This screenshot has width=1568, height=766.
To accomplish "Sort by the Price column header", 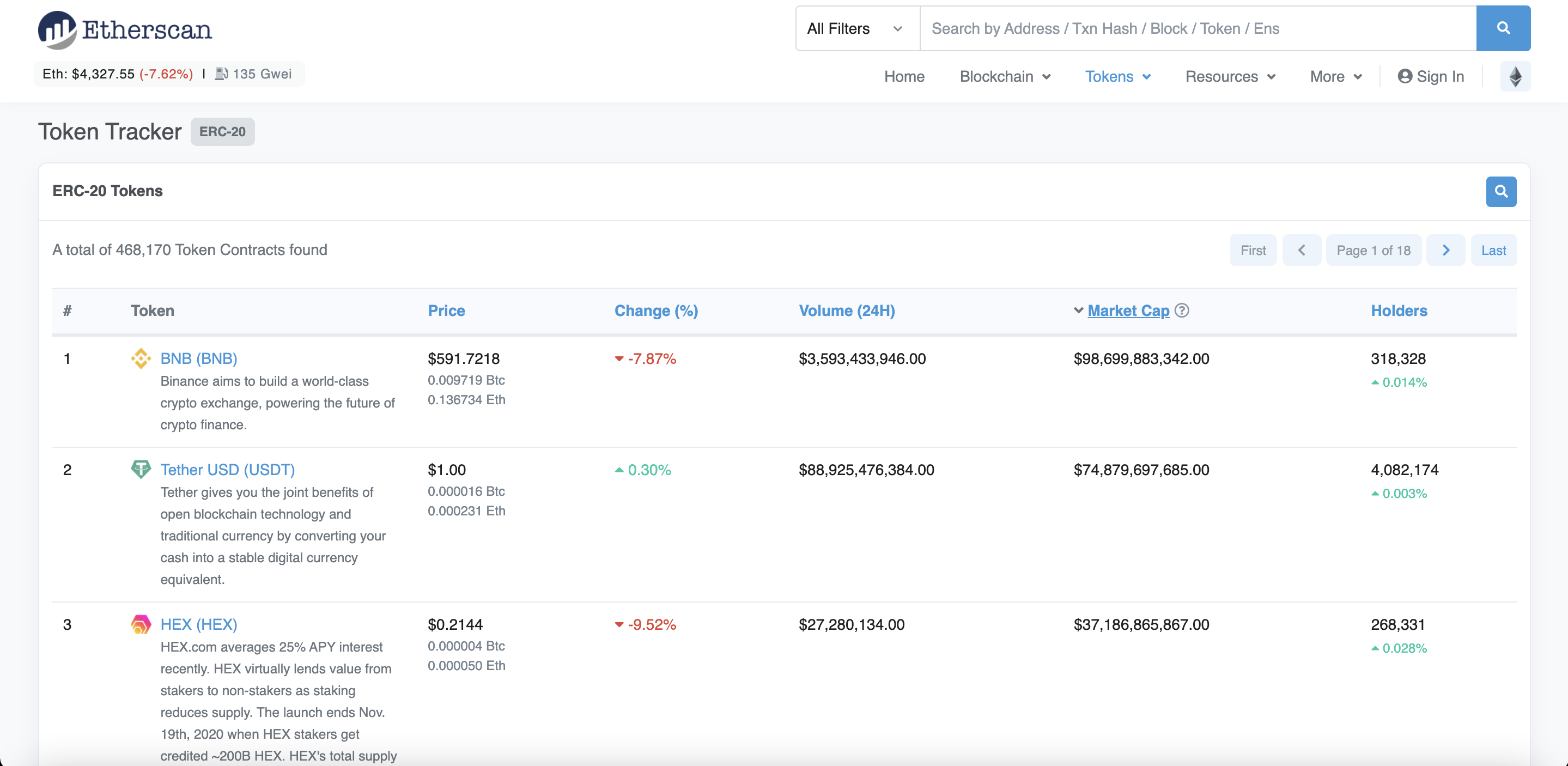I will tap(446, 311).
